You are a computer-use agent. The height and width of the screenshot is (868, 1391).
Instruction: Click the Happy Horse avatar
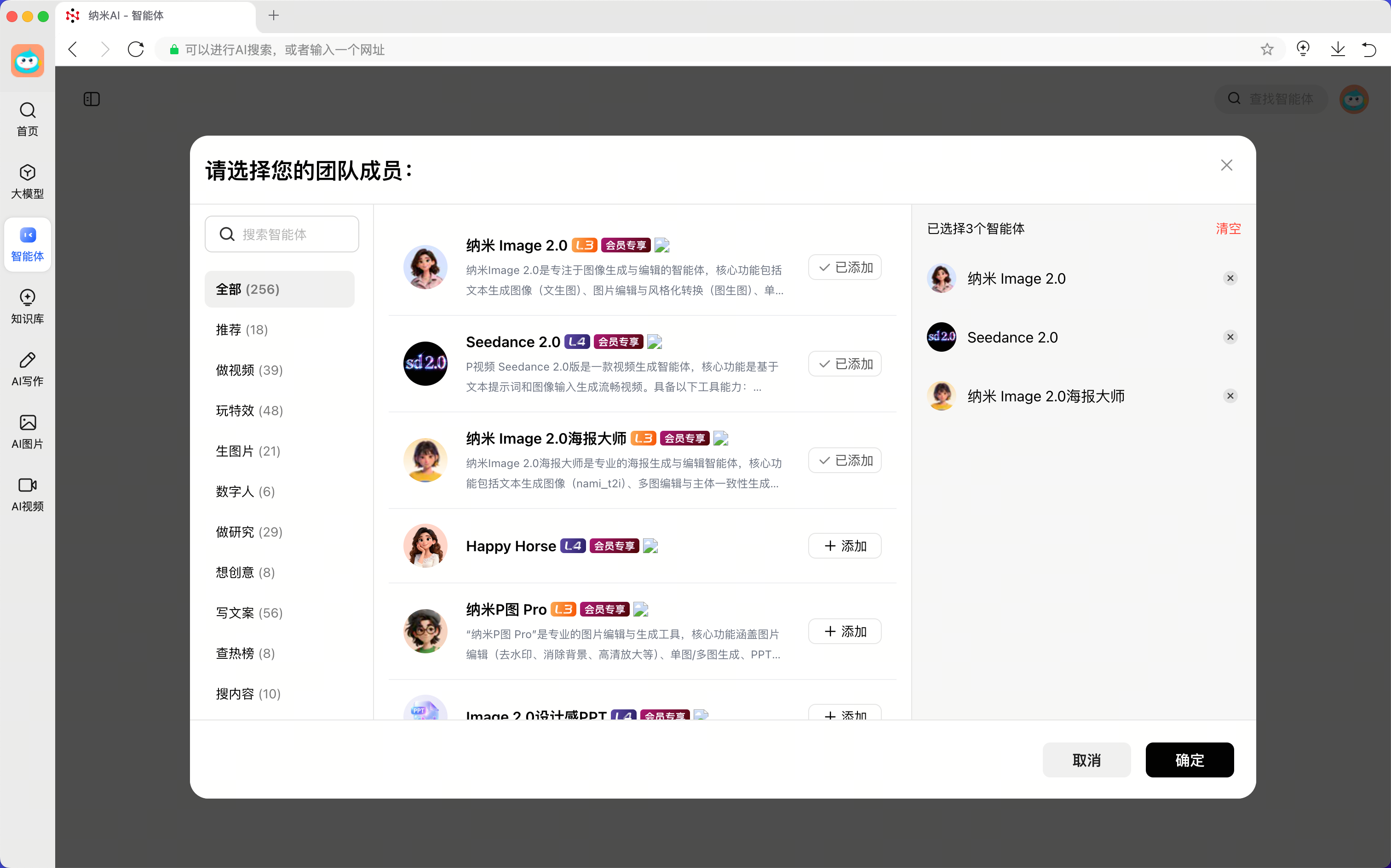pos(425,545)
